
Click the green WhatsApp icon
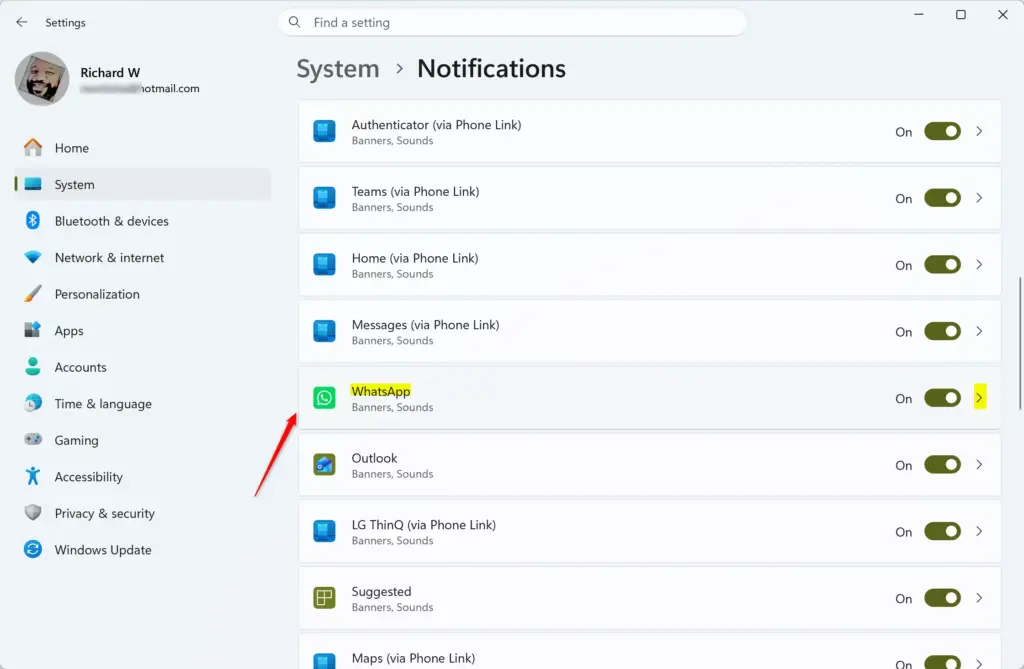[x=324, y=398]
